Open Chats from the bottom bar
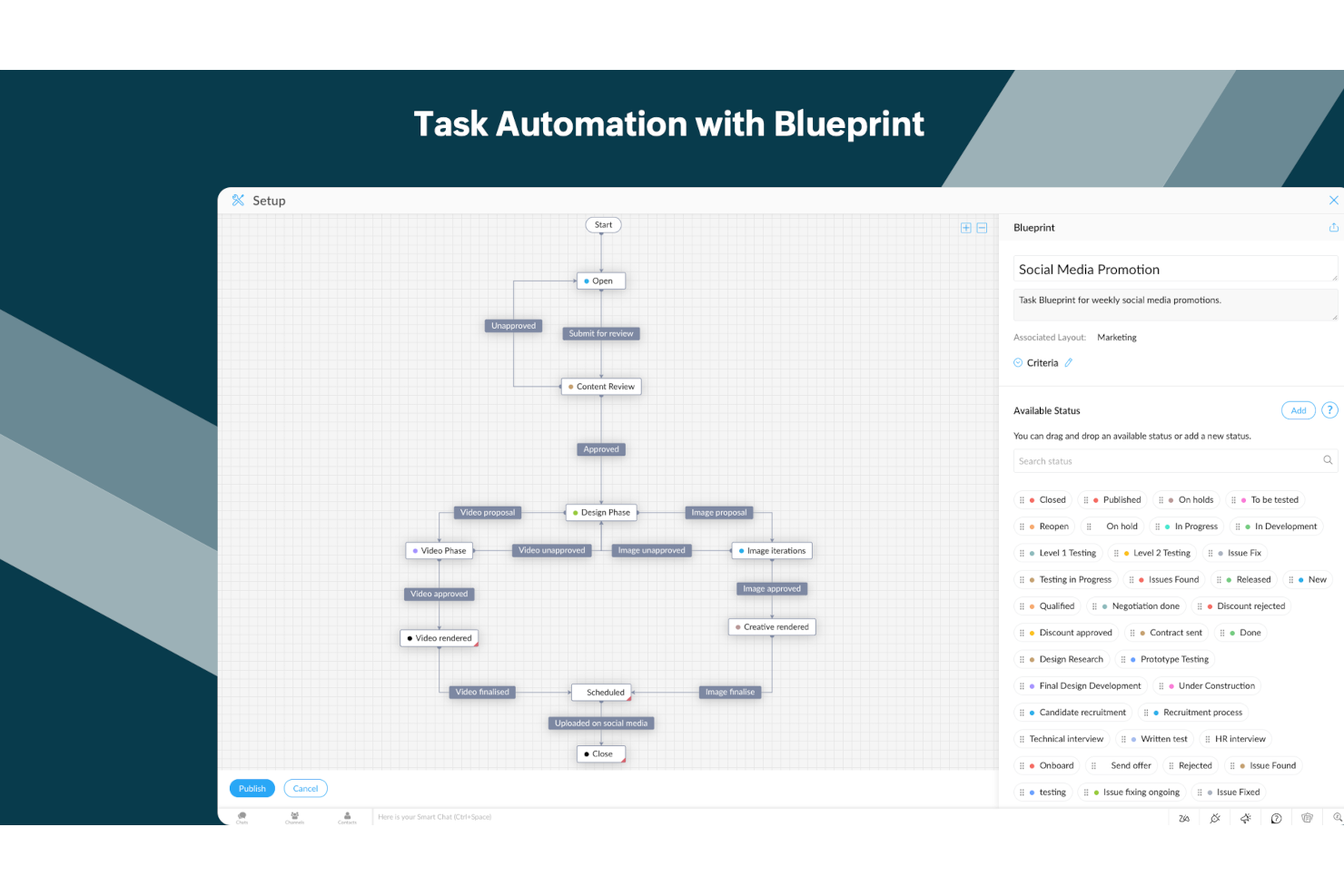1344x896 pixels. 242,817
